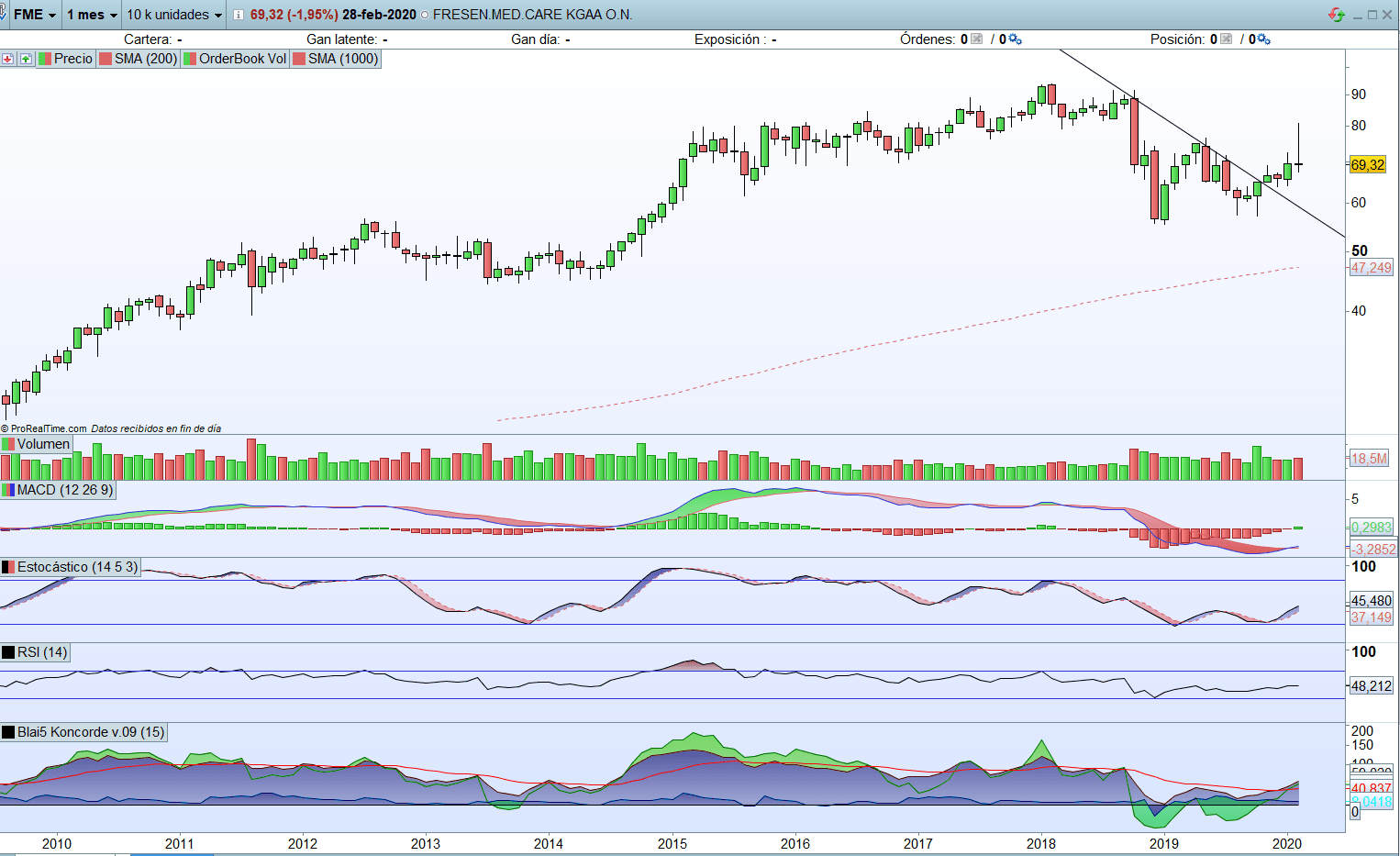Screen dimensions: 1400x856
Task: Click the current price label 69,32
Action: click(1367, 165)
